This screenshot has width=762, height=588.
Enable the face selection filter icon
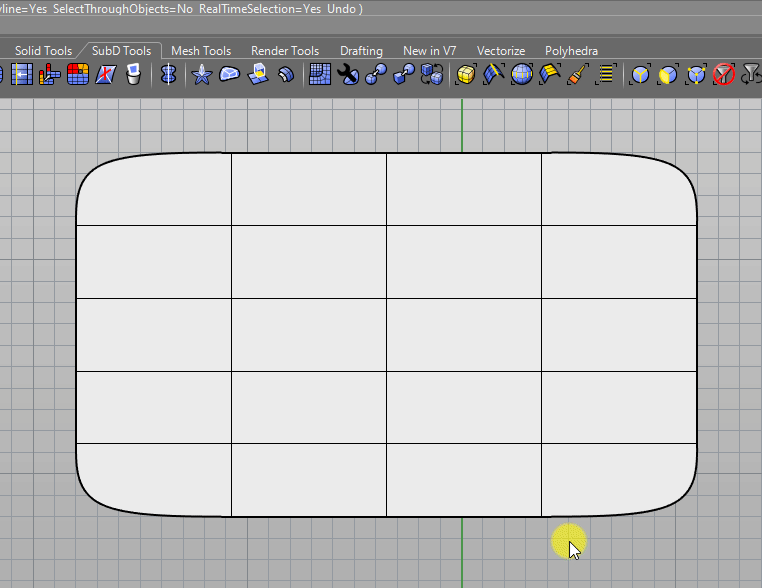(668, 74)
